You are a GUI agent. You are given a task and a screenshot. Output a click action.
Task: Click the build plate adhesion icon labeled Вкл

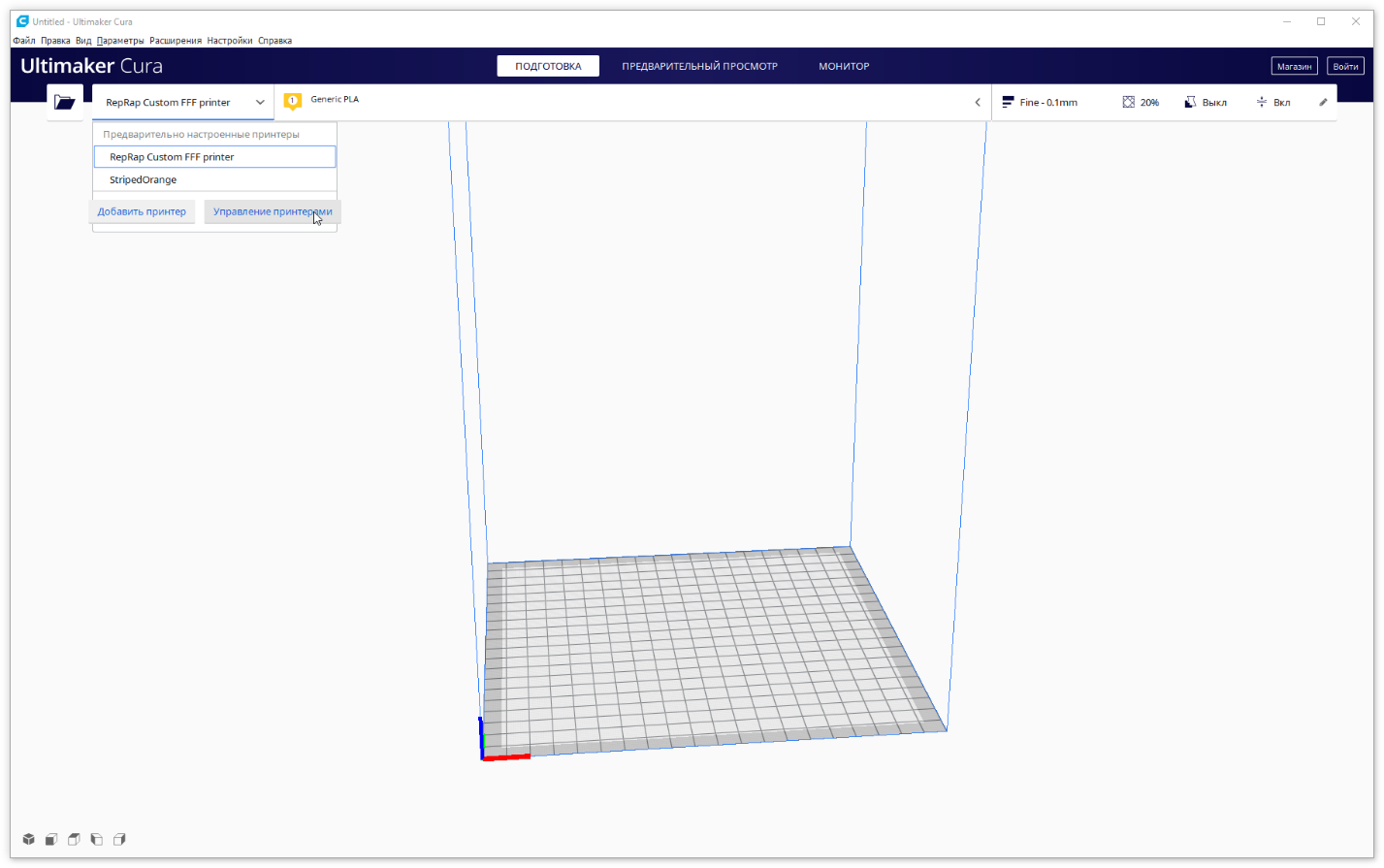[1262, 102]
